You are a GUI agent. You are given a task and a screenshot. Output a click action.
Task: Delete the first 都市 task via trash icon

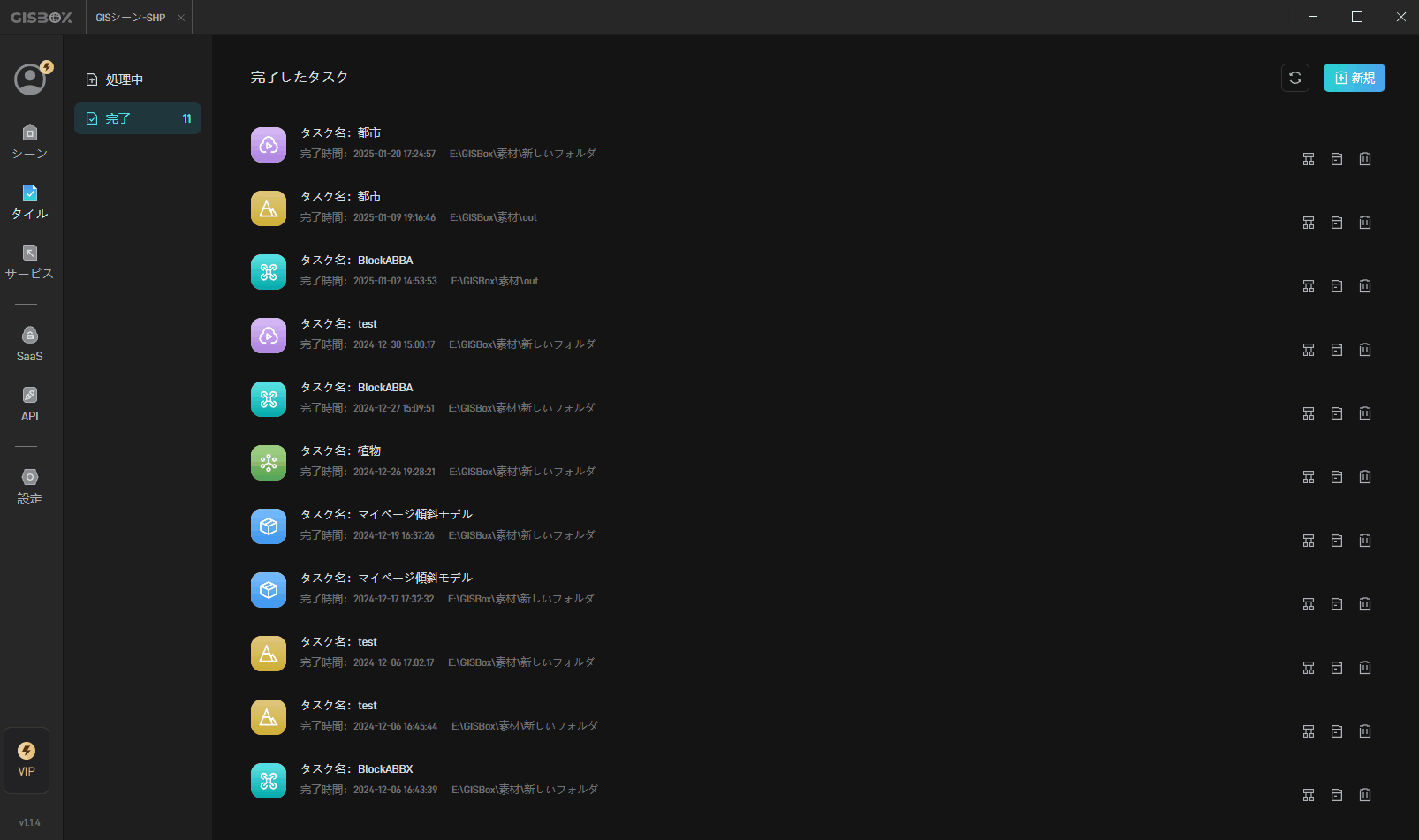click(x=1365, y=159)
